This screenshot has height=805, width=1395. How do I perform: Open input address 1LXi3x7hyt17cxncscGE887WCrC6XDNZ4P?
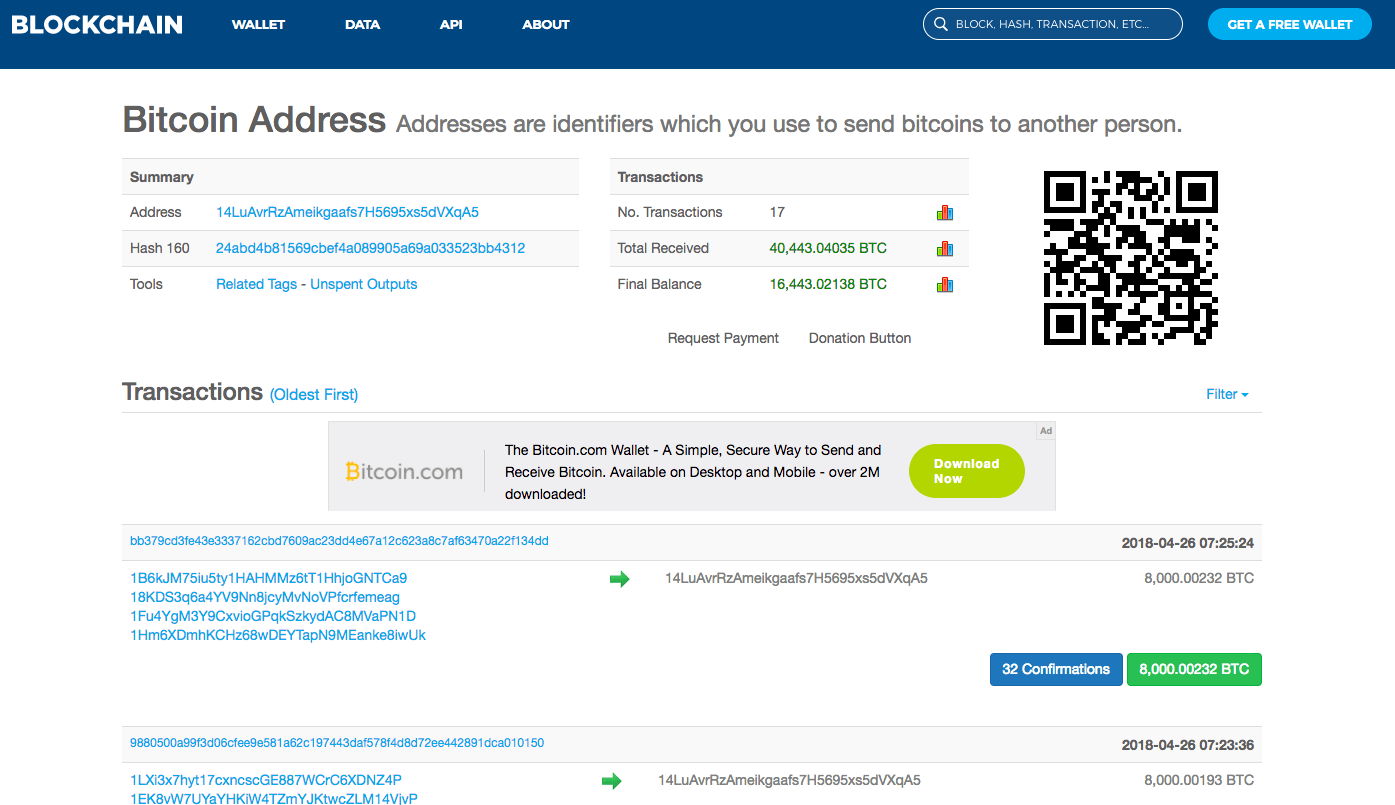pos(266,780)
